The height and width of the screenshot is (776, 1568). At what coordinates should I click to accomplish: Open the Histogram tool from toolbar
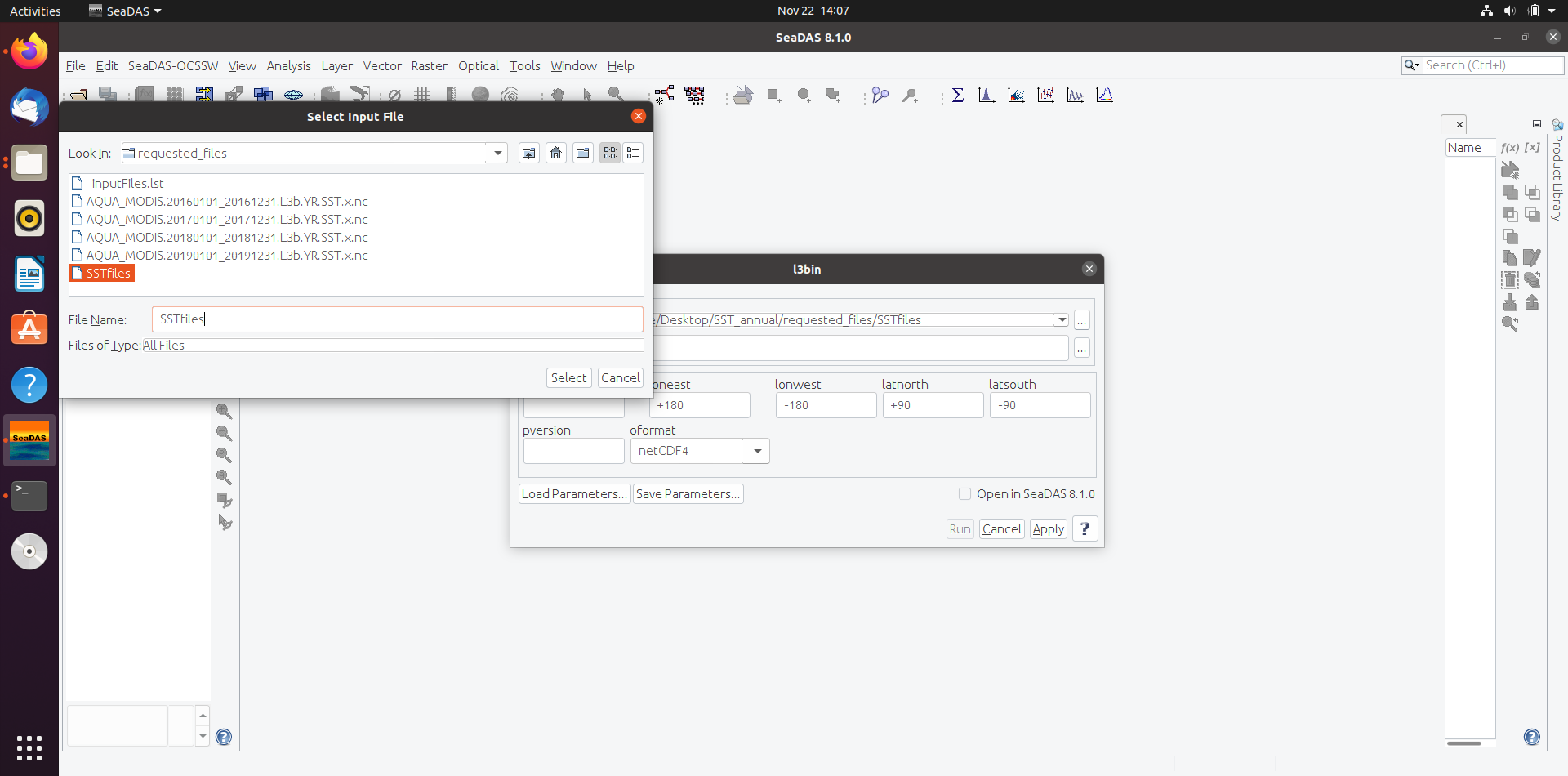click(x=986, y=95)
